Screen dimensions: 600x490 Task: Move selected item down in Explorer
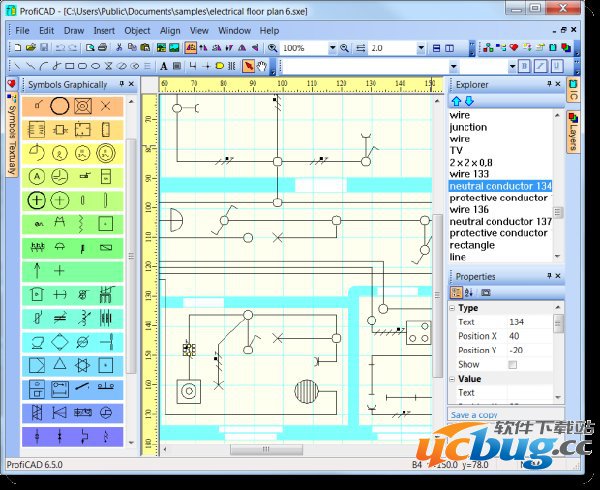(468, 101)
